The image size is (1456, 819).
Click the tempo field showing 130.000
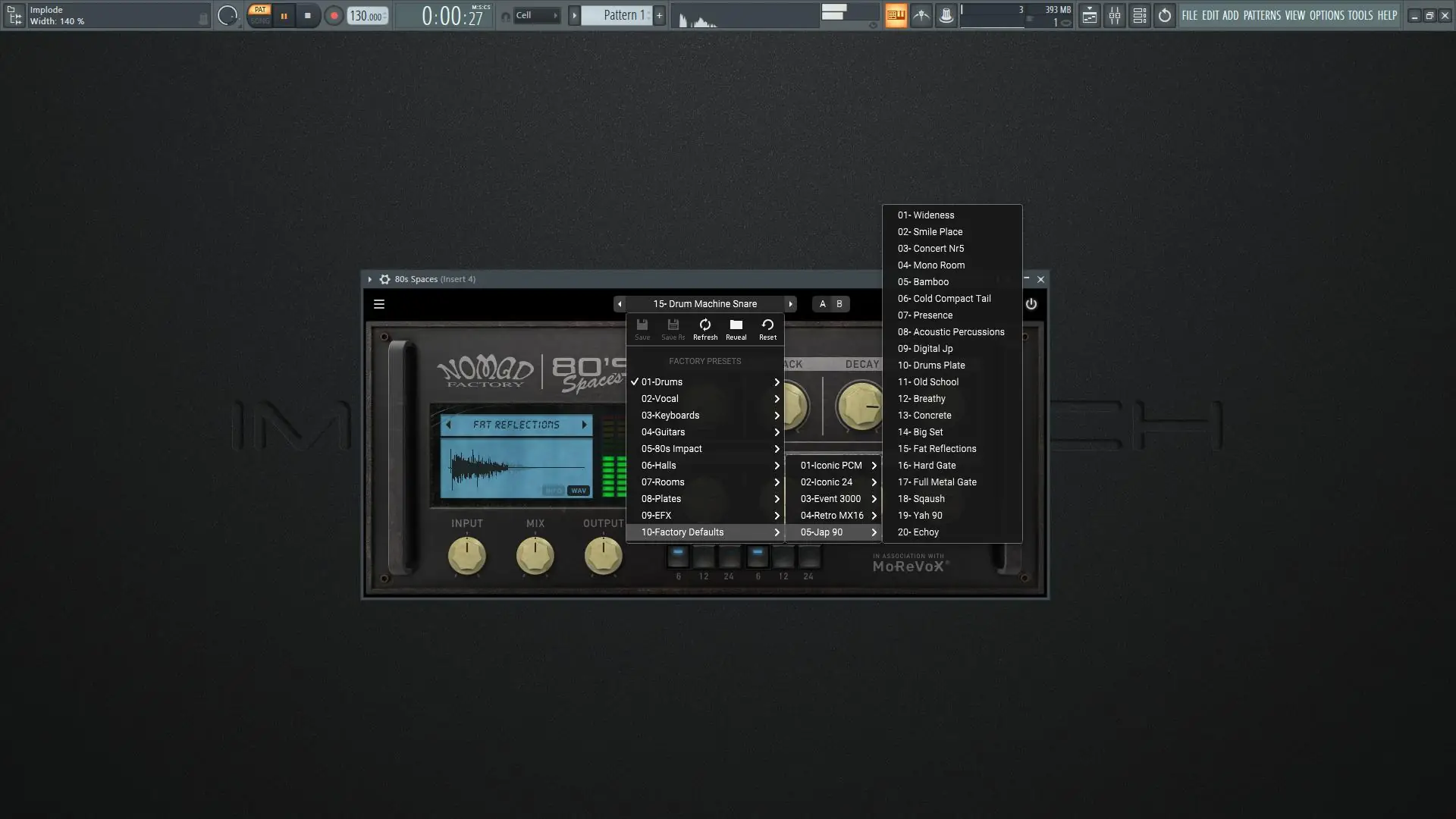[367, 16]
